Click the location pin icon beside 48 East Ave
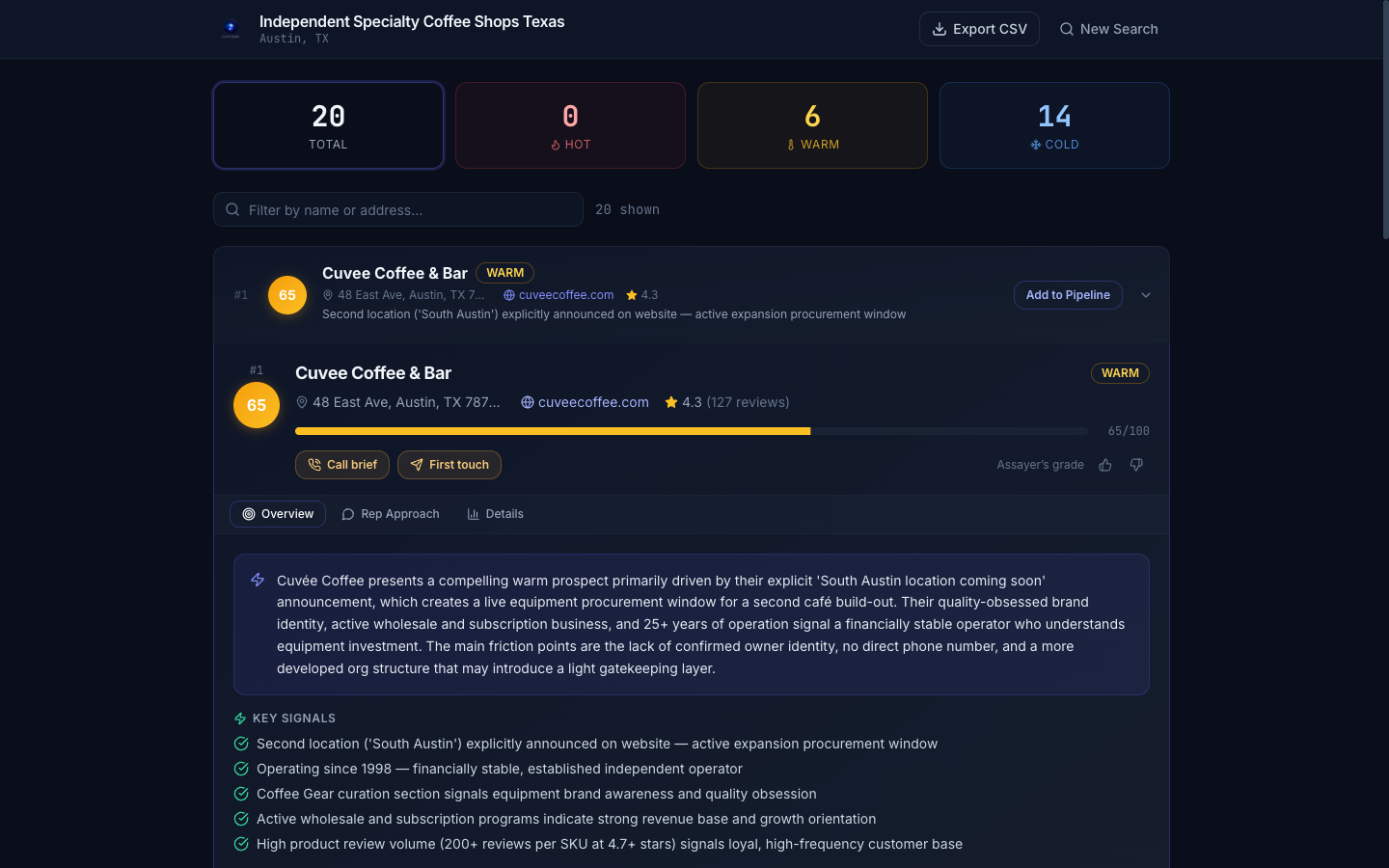The height and width of the screenshot is (868, 1389). [302, 402]
